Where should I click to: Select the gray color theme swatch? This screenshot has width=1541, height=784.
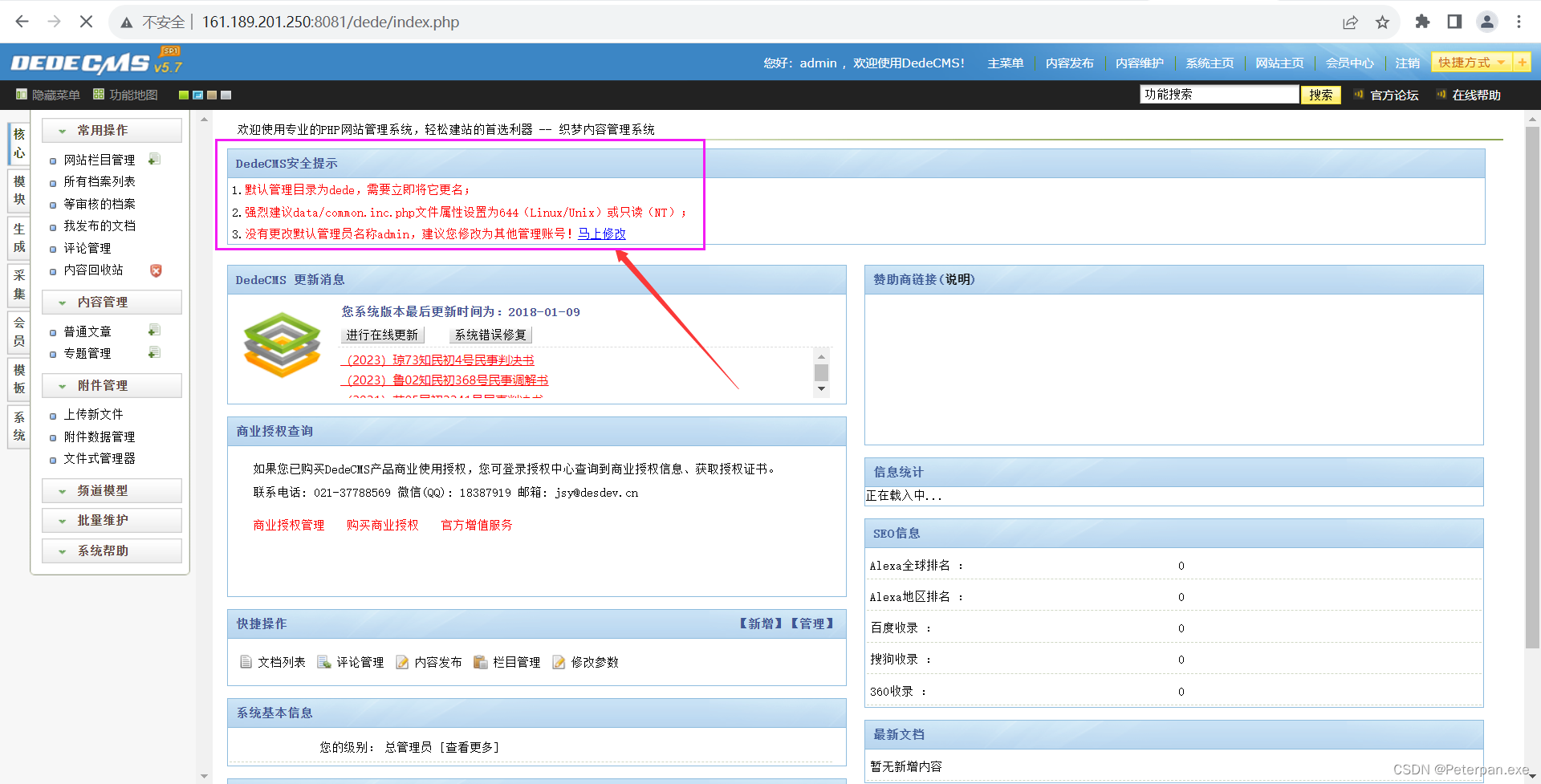[x=226, y=95]
